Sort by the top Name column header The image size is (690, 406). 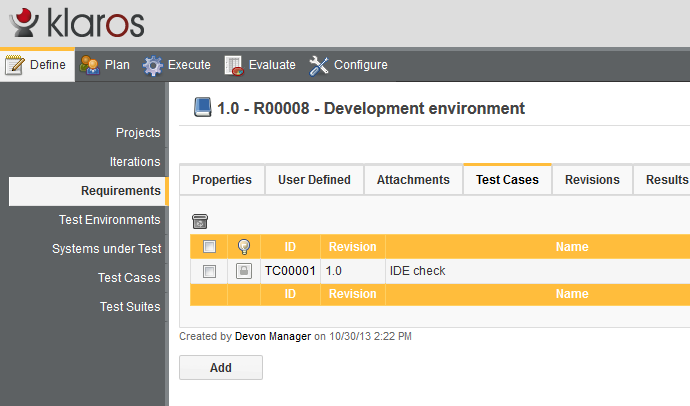pos(572,247)
